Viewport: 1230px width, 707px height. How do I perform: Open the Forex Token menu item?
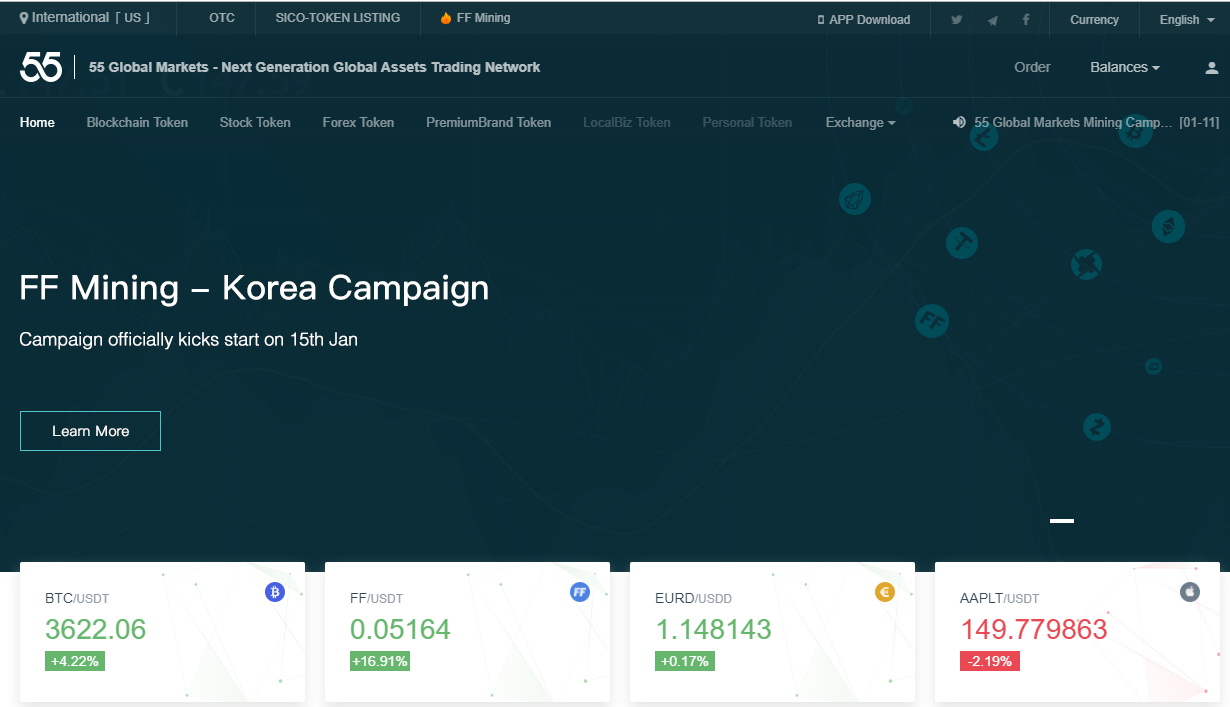point(358,122)
